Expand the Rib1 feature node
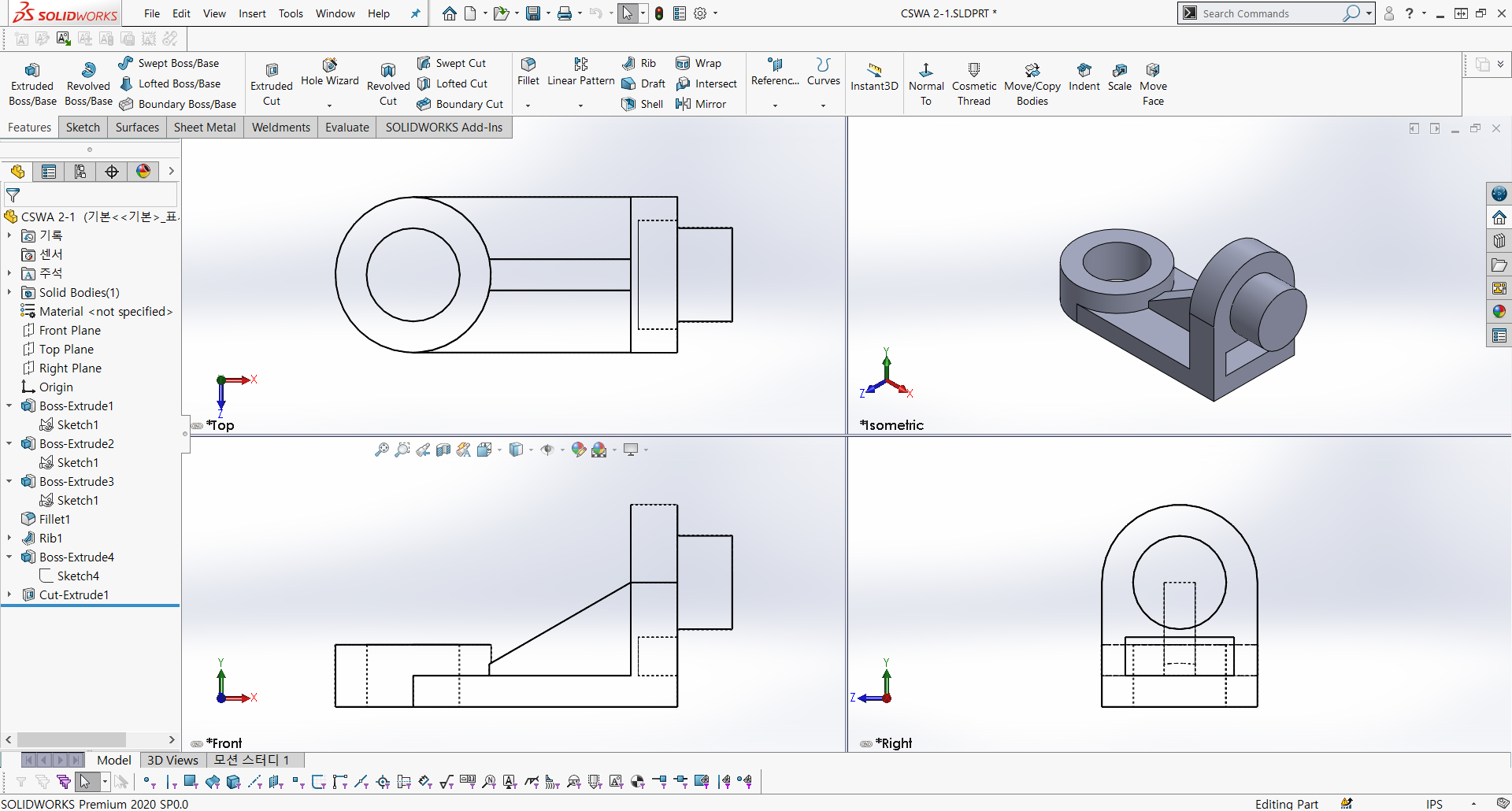 click(x=9, y=538)
